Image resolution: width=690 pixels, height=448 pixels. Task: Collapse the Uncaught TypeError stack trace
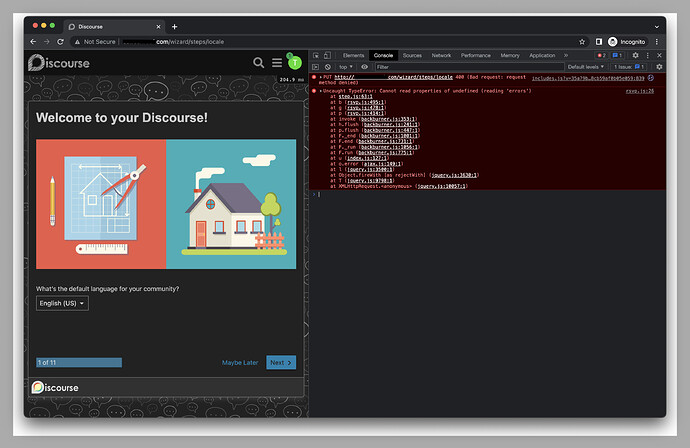click(x=321, y=91)
